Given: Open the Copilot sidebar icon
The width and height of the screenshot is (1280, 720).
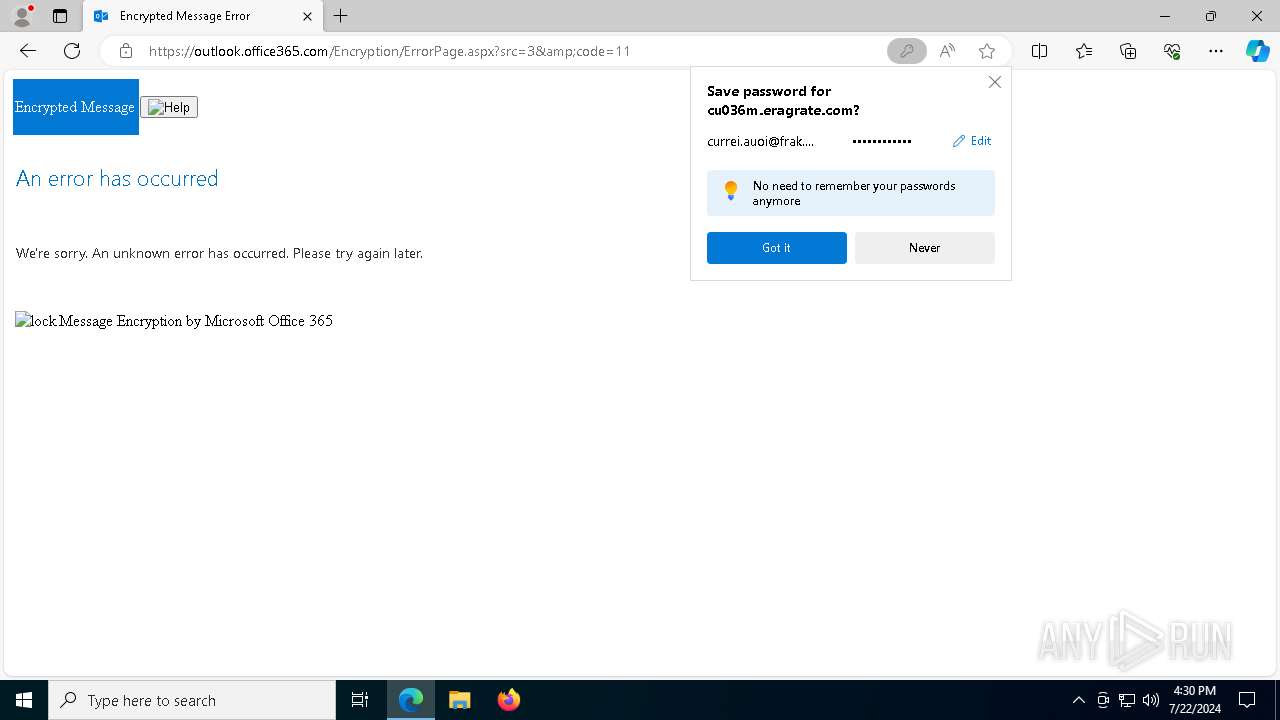Looking at the screenshot, I should coord(1257,51).
